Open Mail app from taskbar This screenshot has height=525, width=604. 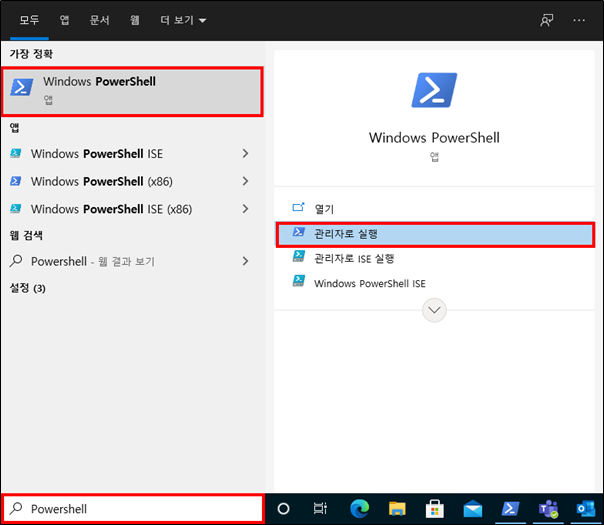click(x=473, y=509)
